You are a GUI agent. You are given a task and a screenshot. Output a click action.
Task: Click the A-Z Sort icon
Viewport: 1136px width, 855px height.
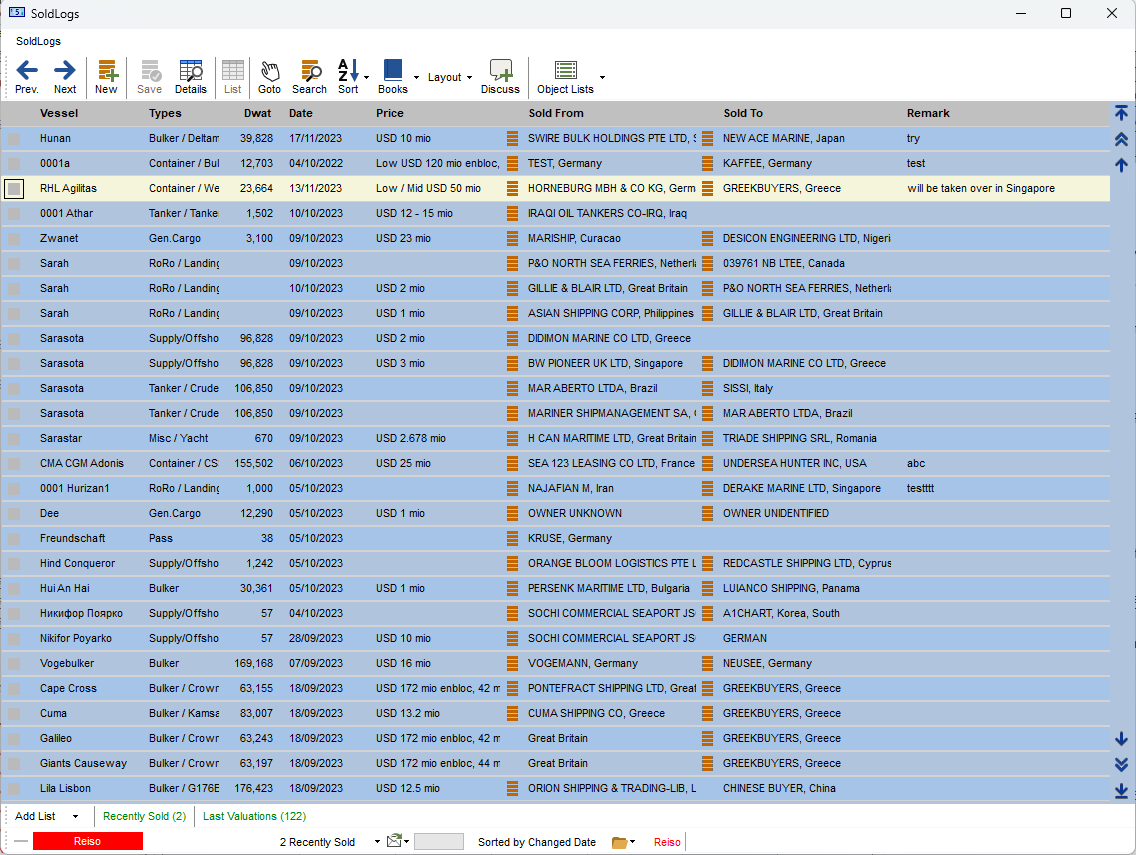pos(348,77)
